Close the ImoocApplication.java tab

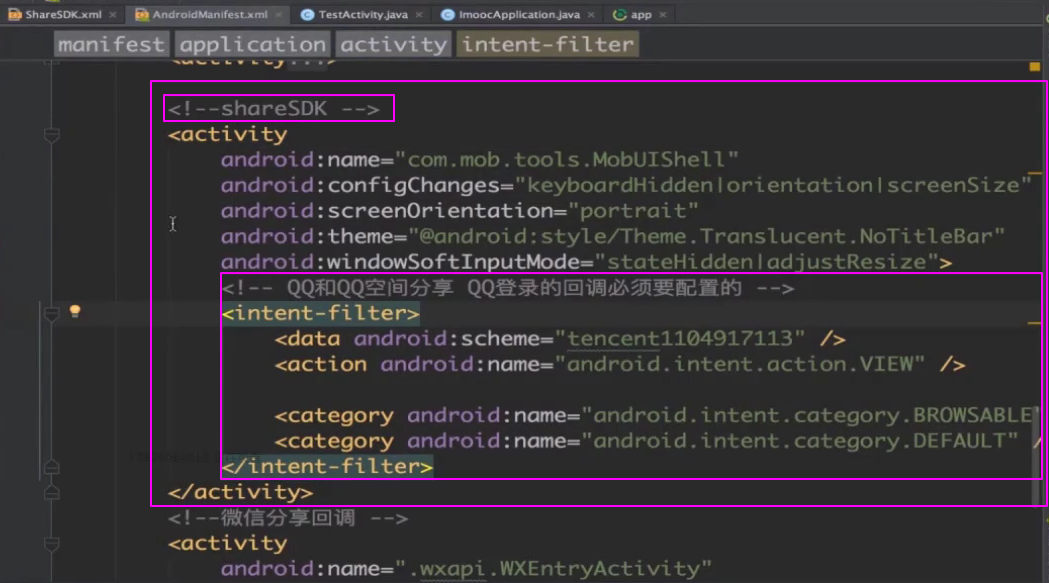(x=591, y=14)
